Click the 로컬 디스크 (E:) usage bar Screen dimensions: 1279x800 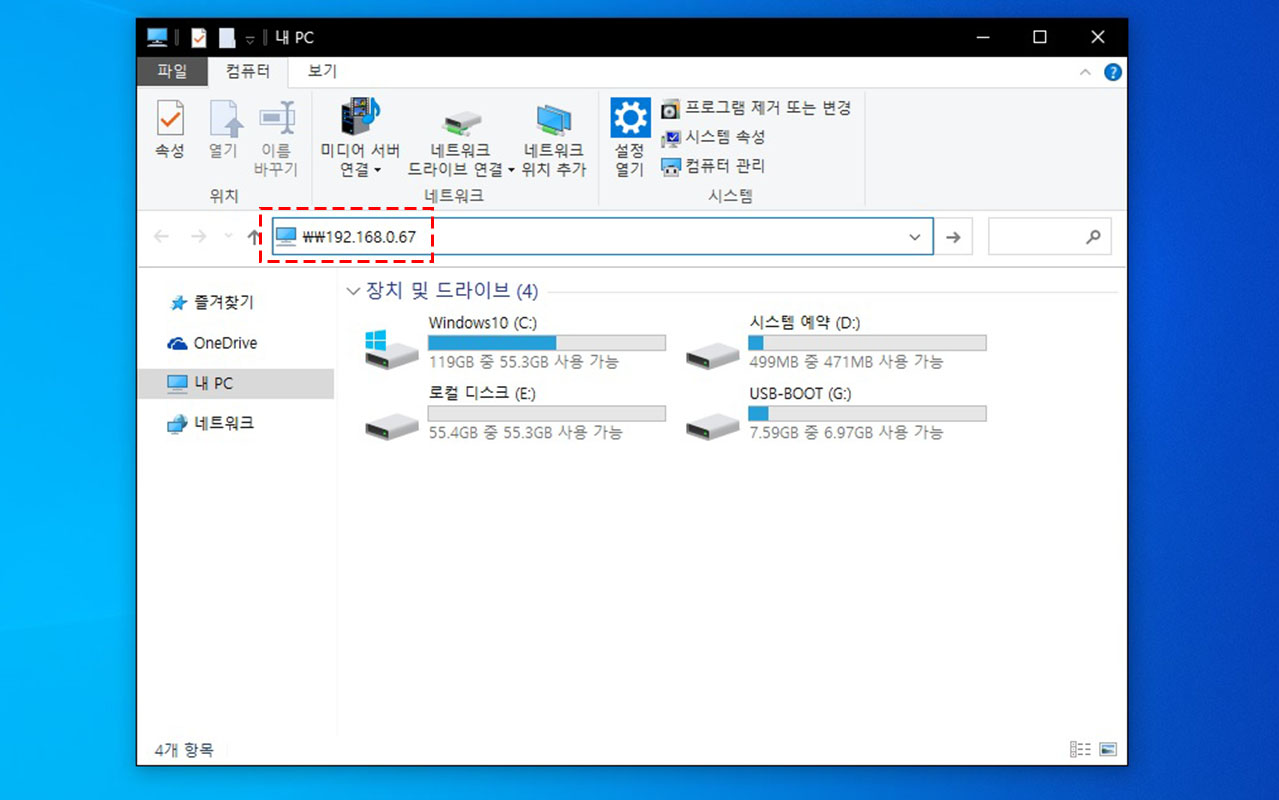tap(546, 414)
